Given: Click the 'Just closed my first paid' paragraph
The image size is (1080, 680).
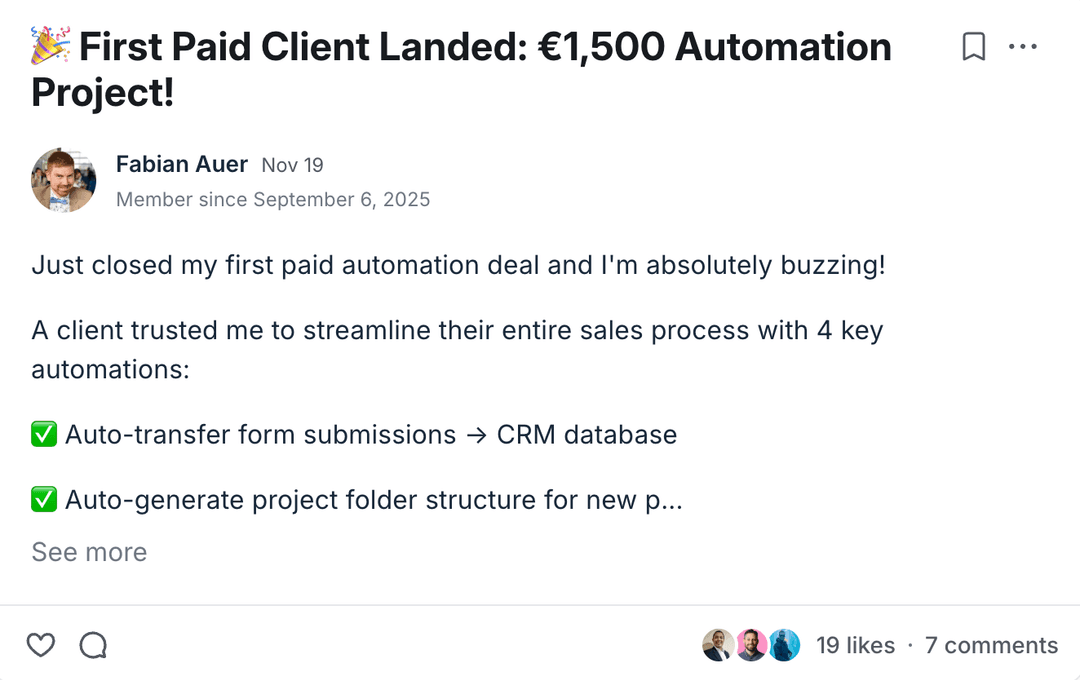Looking at the screenshot, I should point(458,266).
